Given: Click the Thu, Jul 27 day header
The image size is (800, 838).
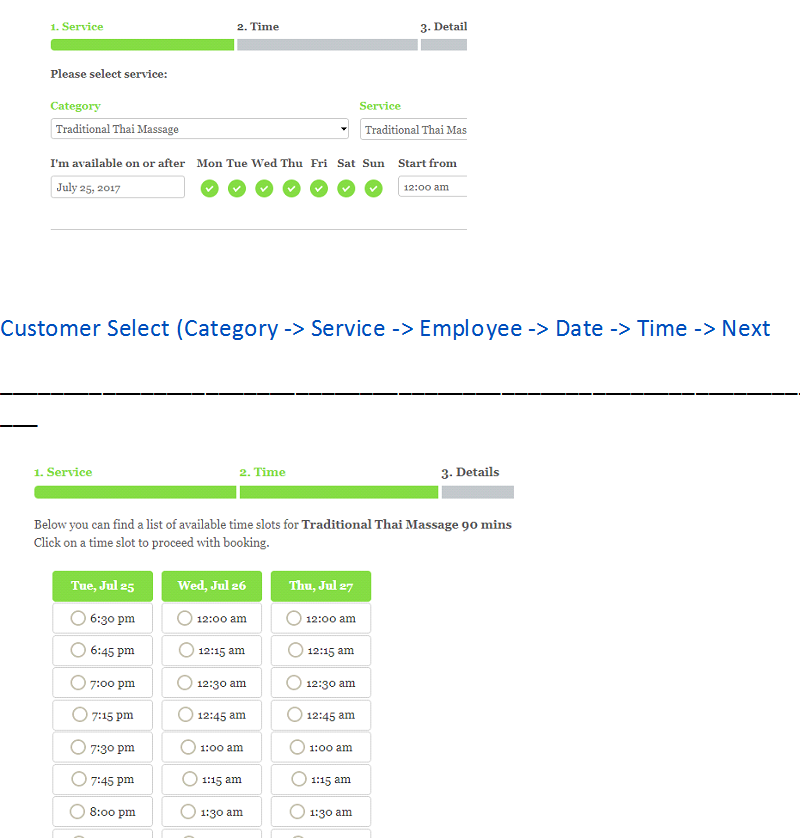Looking at the screenshot, I should tap(320, 586).
